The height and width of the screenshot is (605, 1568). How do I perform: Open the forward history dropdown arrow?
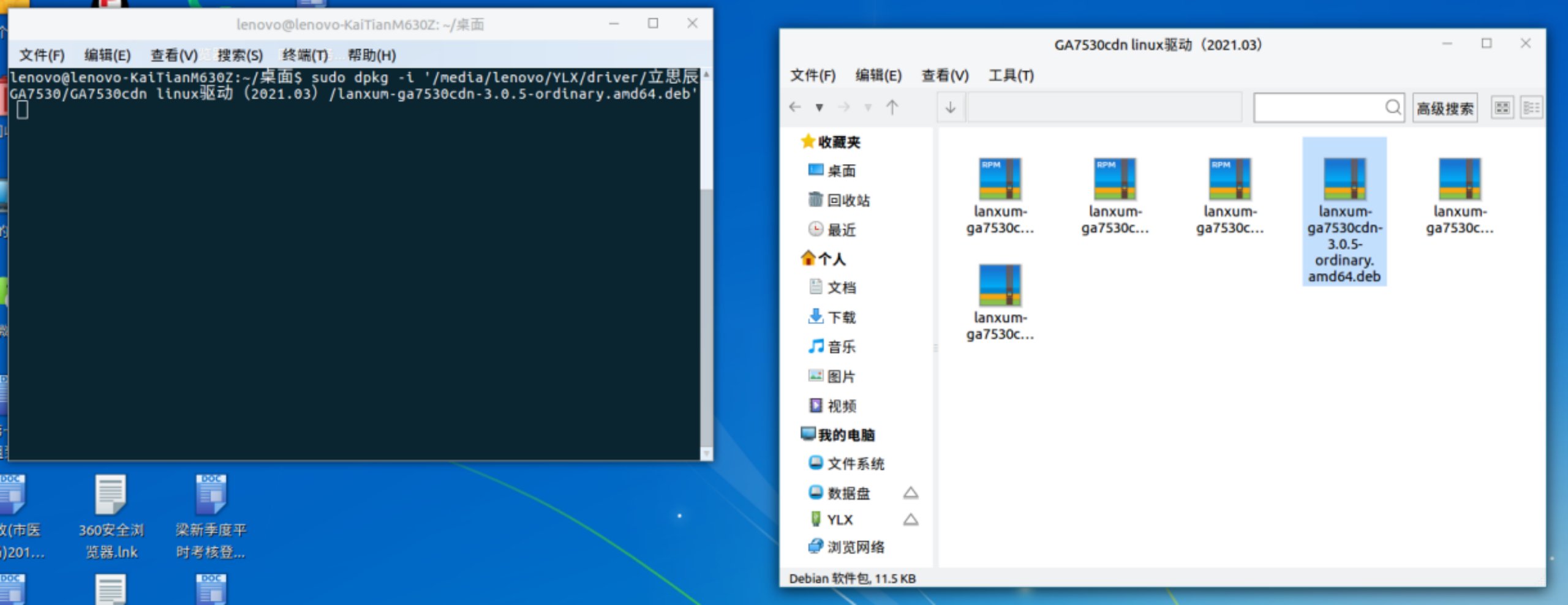[868, 108]
